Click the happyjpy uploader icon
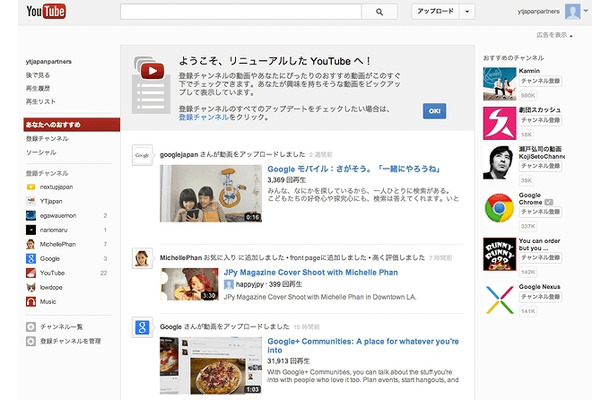The height and width of the screenshot is (400, 610). [x=229, y=284]
